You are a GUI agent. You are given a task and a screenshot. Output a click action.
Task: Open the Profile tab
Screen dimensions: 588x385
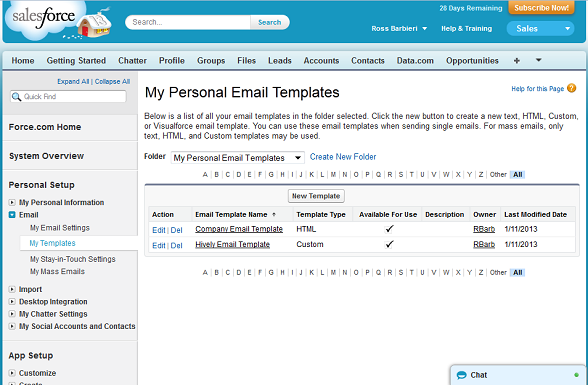point(172,61)
